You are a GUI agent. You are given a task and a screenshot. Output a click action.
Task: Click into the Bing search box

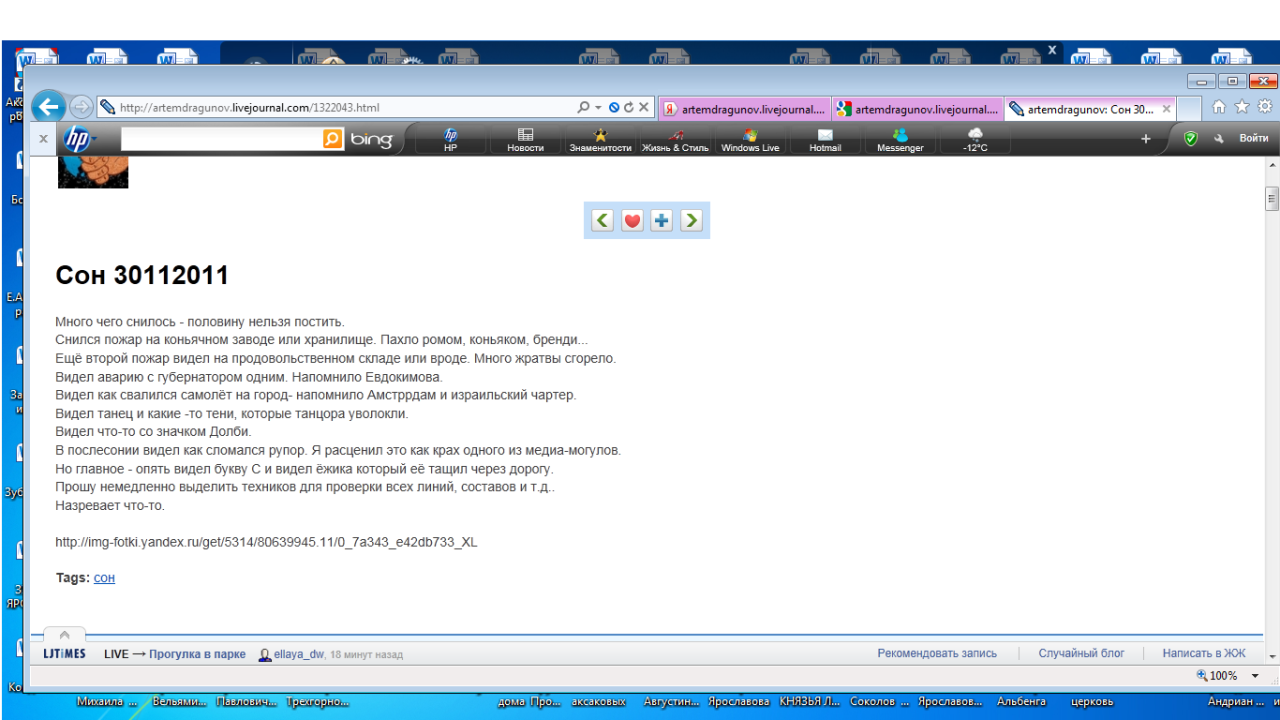click(221, 139)
